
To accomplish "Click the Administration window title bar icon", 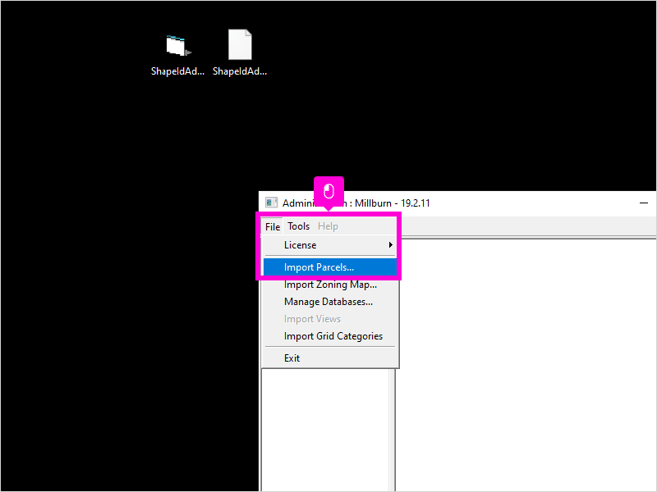I will tap(271, 203).
